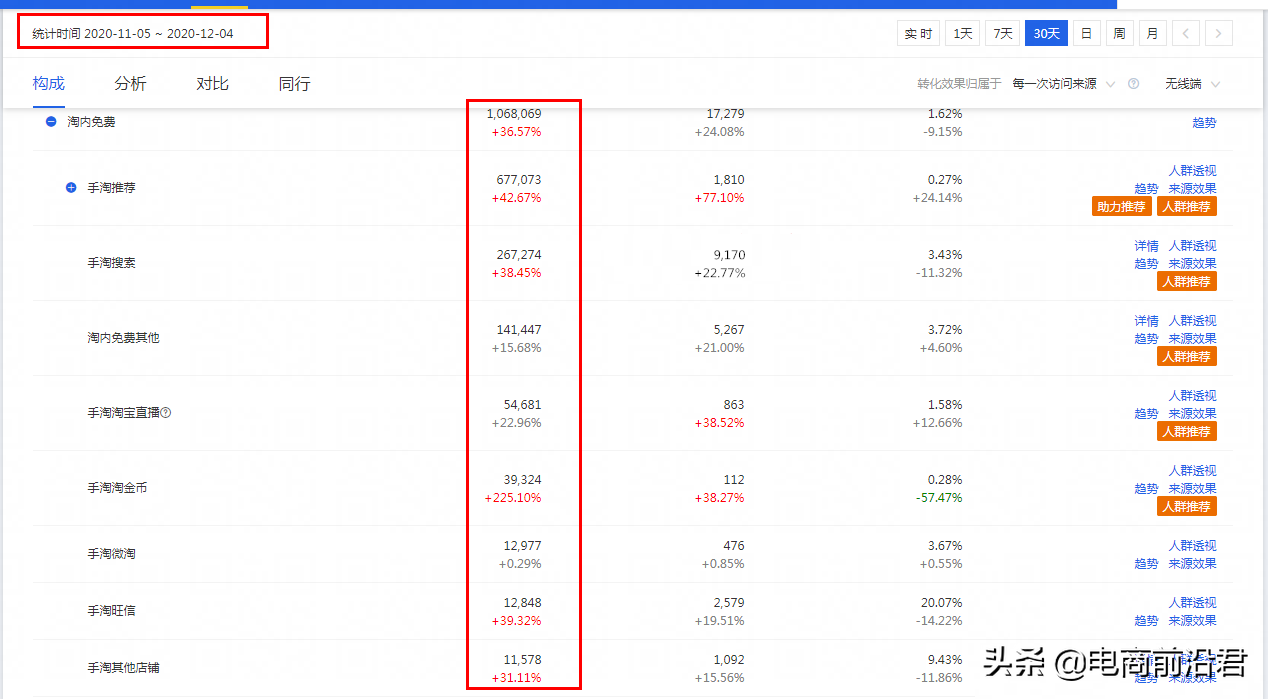Select the 实时 time range
The height and width of the screenshot is (699, 1268).
pos(919,33)
